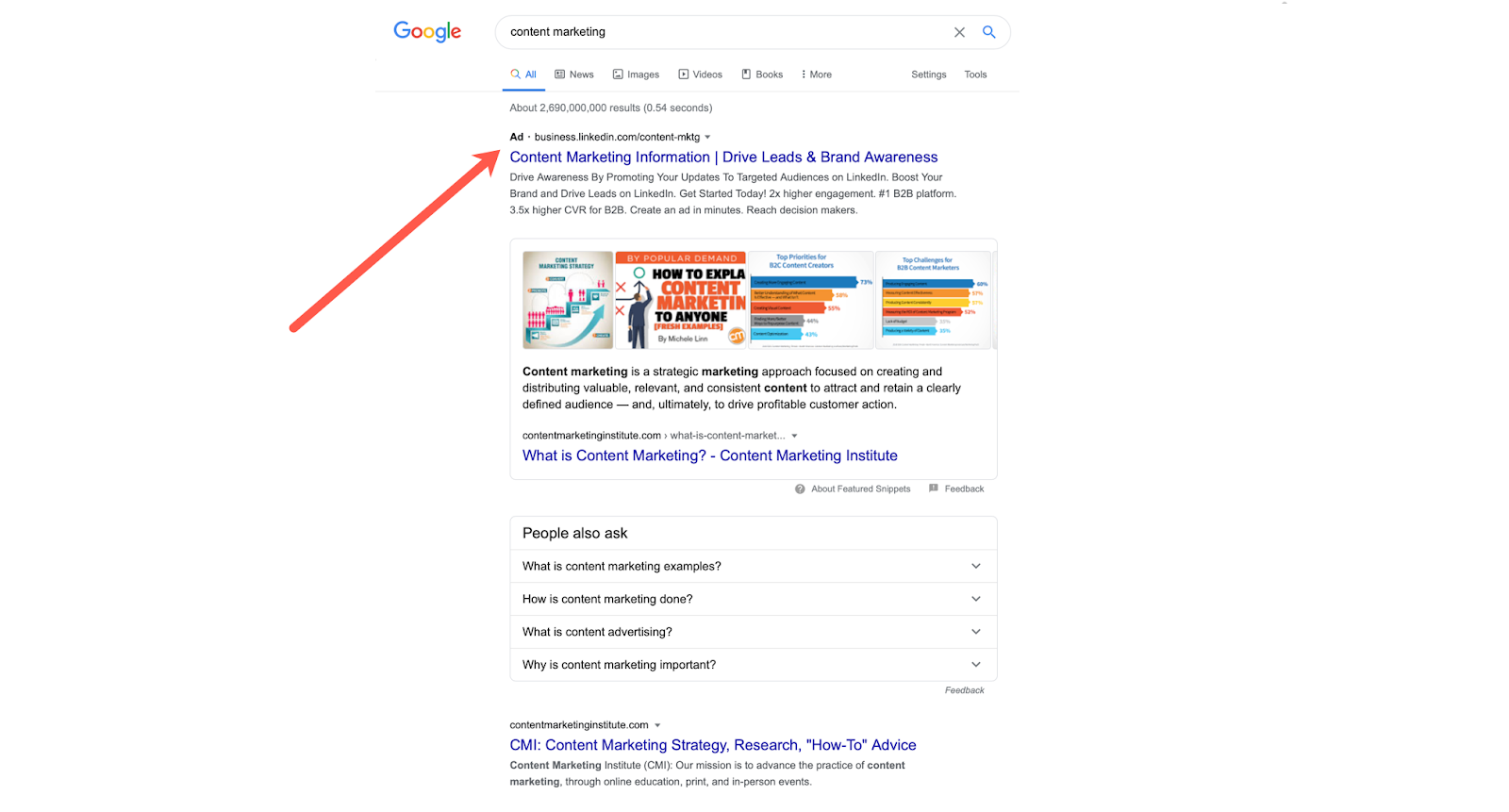Expand 'What is content marketing examples?'

(x=753, y=566)
